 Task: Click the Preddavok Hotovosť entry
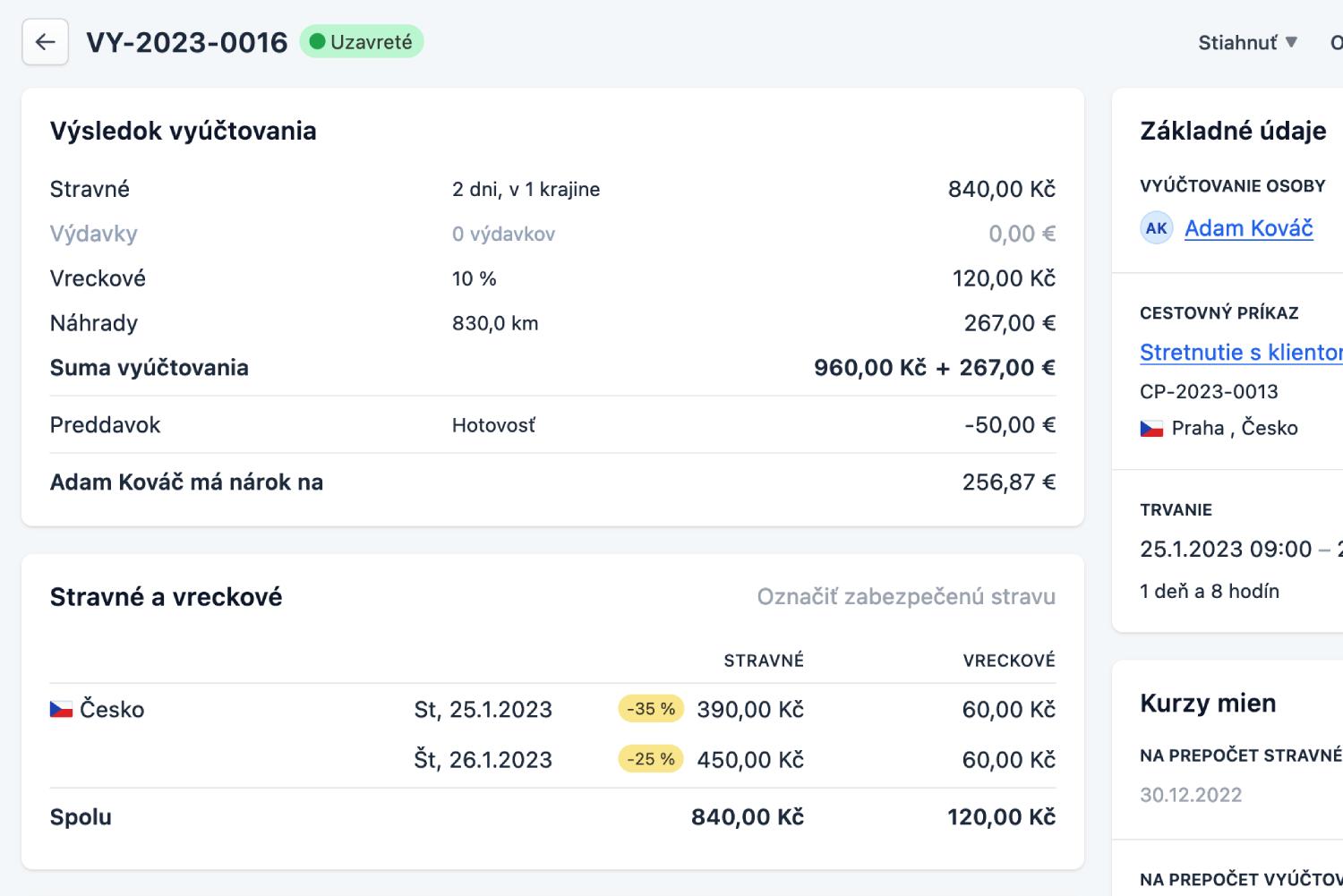tap(492, 425)
